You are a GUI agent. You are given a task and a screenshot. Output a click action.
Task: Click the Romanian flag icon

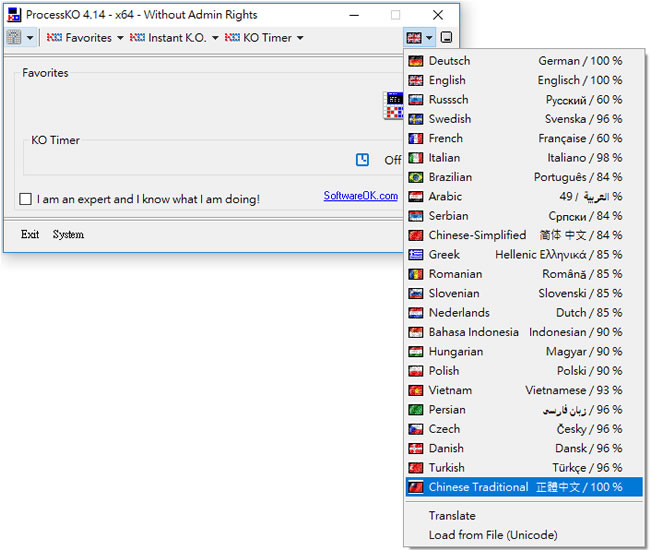pos(415,274)
